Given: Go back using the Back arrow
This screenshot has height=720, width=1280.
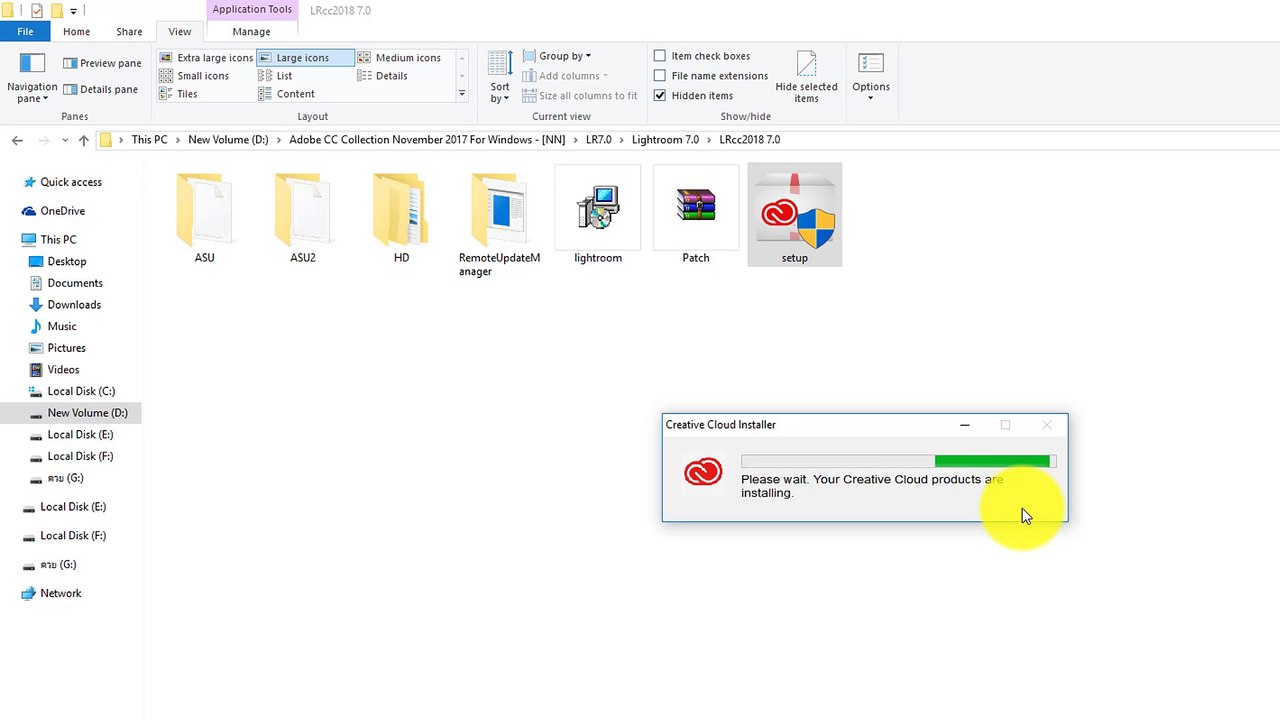Looking at the screenshot, I should point(17,140).
